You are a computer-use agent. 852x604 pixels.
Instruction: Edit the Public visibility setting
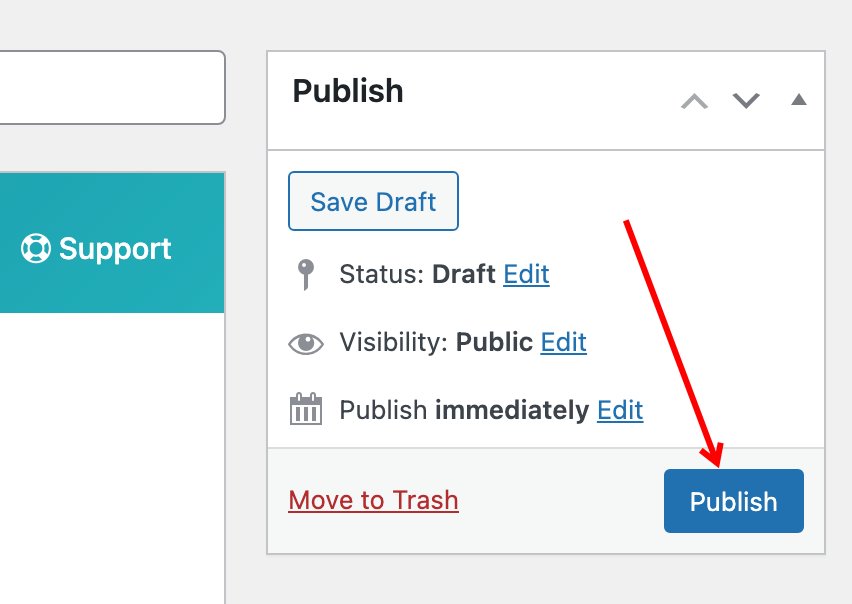tap(563, 342)
